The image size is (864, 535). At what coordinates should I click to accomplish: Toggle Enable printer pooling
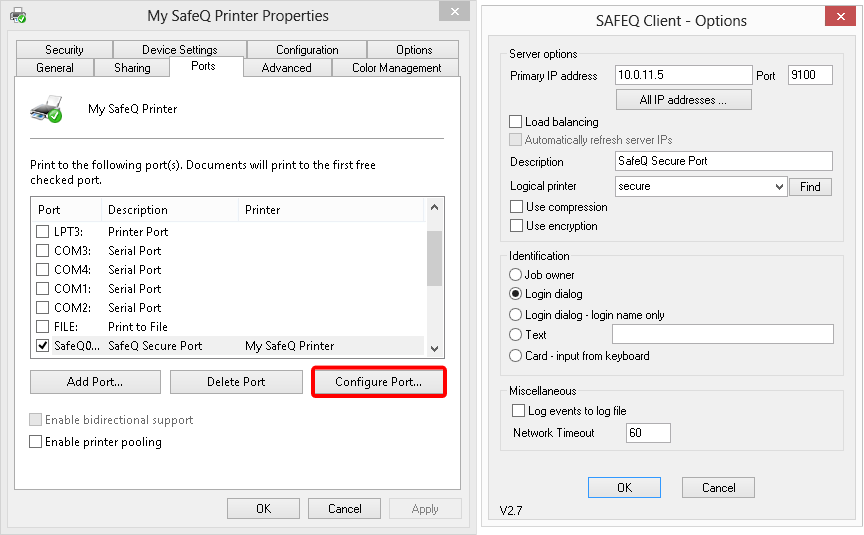pyautogui.click(x=36, y=442)
